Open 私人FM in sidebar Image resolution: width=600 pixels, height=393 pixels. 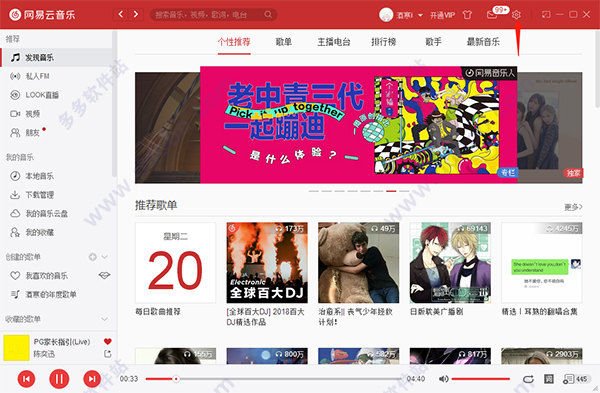click(x=57, y=76)
